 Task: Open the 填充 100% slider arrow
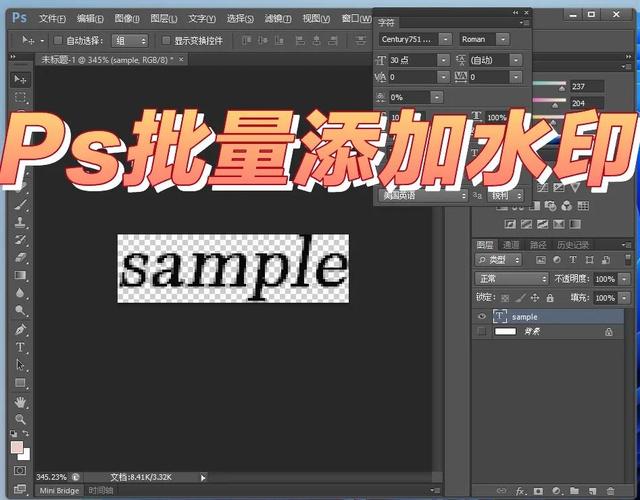tap(624, 298)
